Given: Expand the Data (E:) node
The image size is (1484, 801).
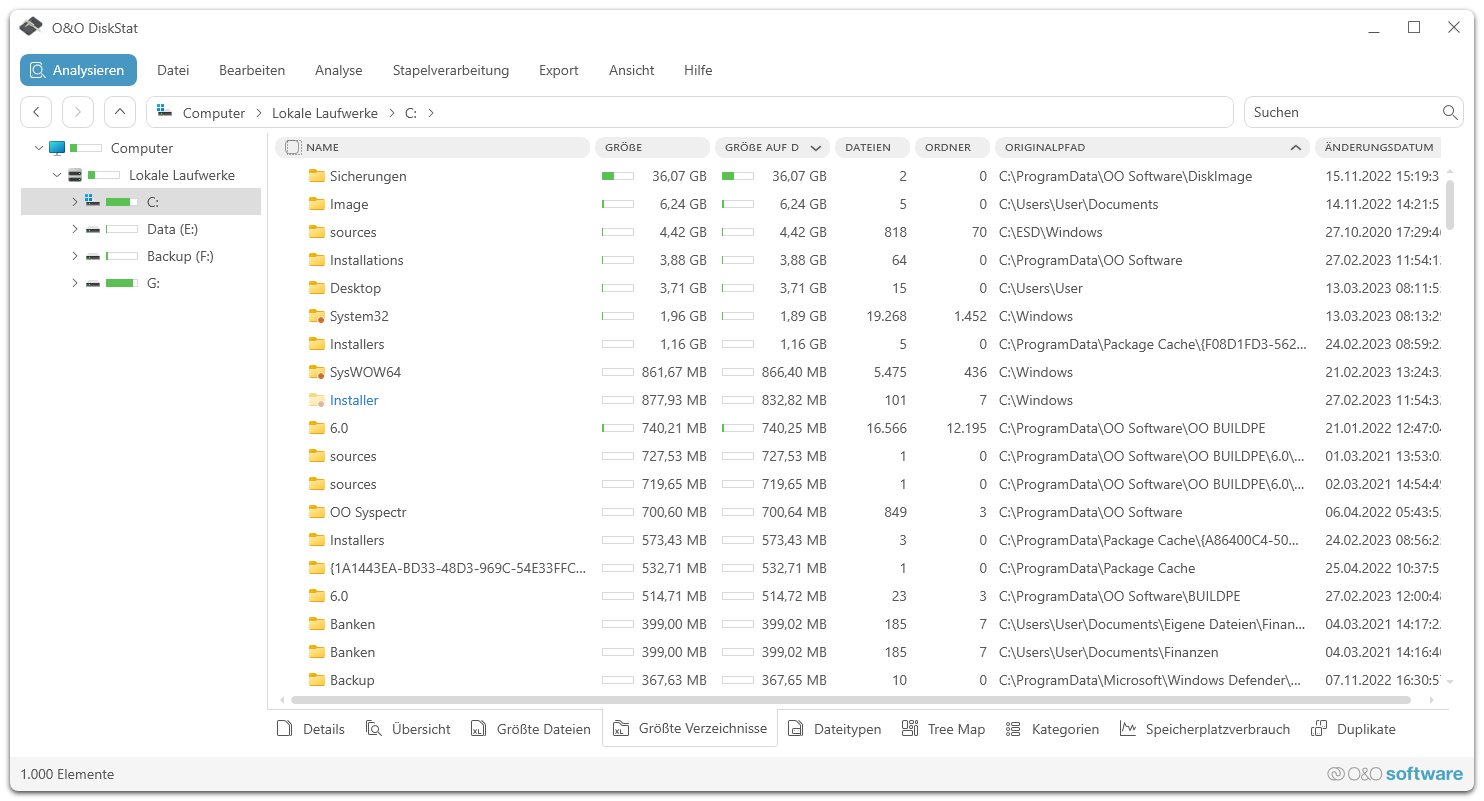Looking at the screenshot, I should (74, 229).
